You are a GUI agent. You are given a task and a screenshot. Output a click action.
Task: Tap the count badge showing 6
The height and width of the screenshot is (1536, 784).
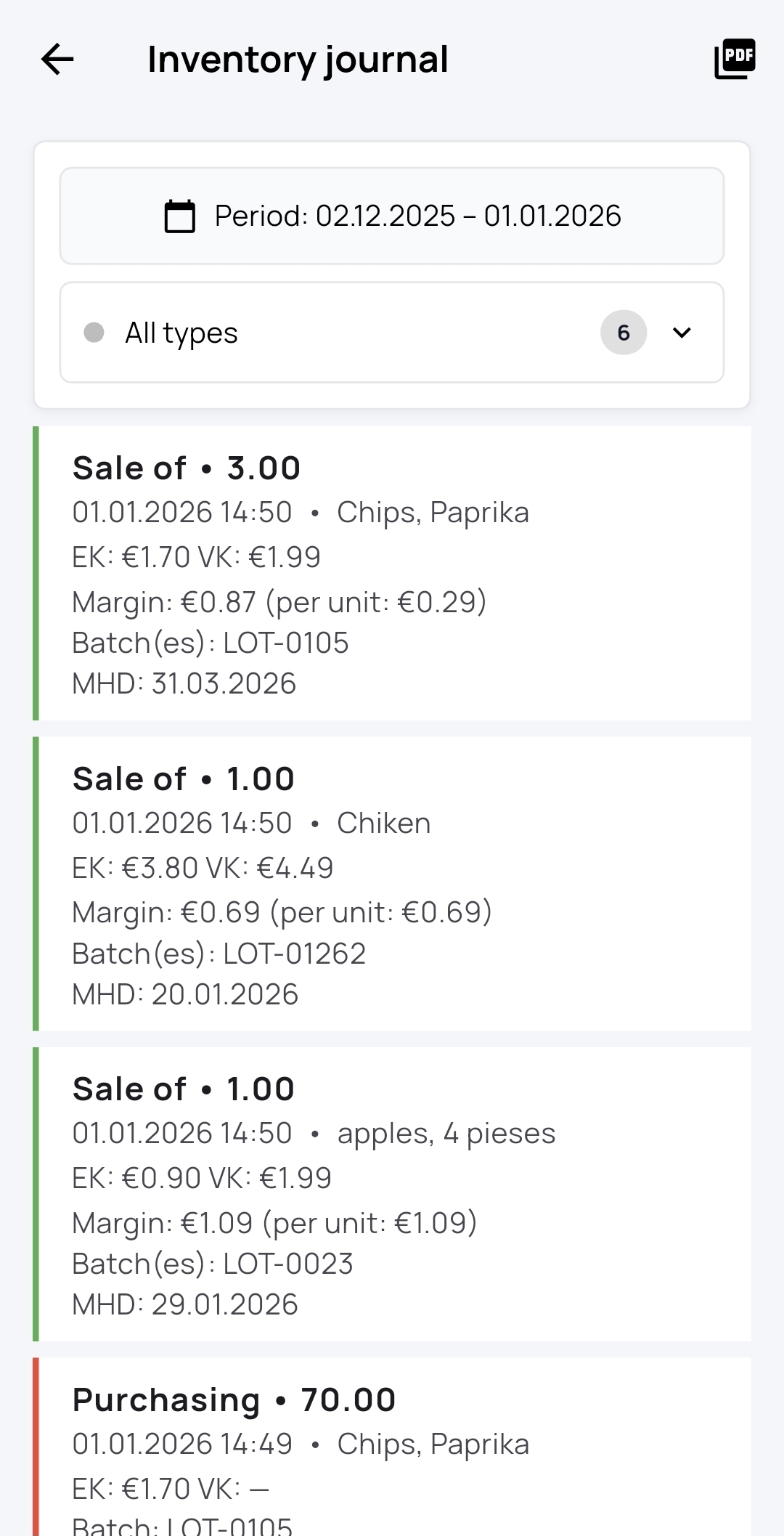pyautogui.click(x=623, y=333)
